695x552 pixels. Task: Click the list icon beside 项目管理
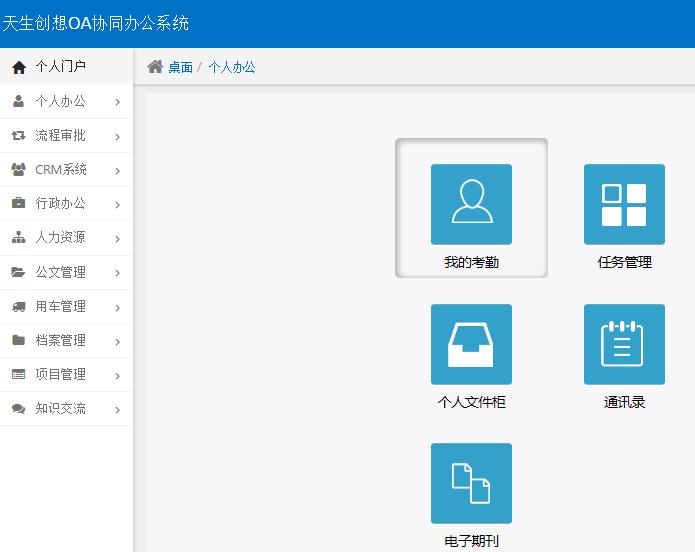click(x=19, y=374)
